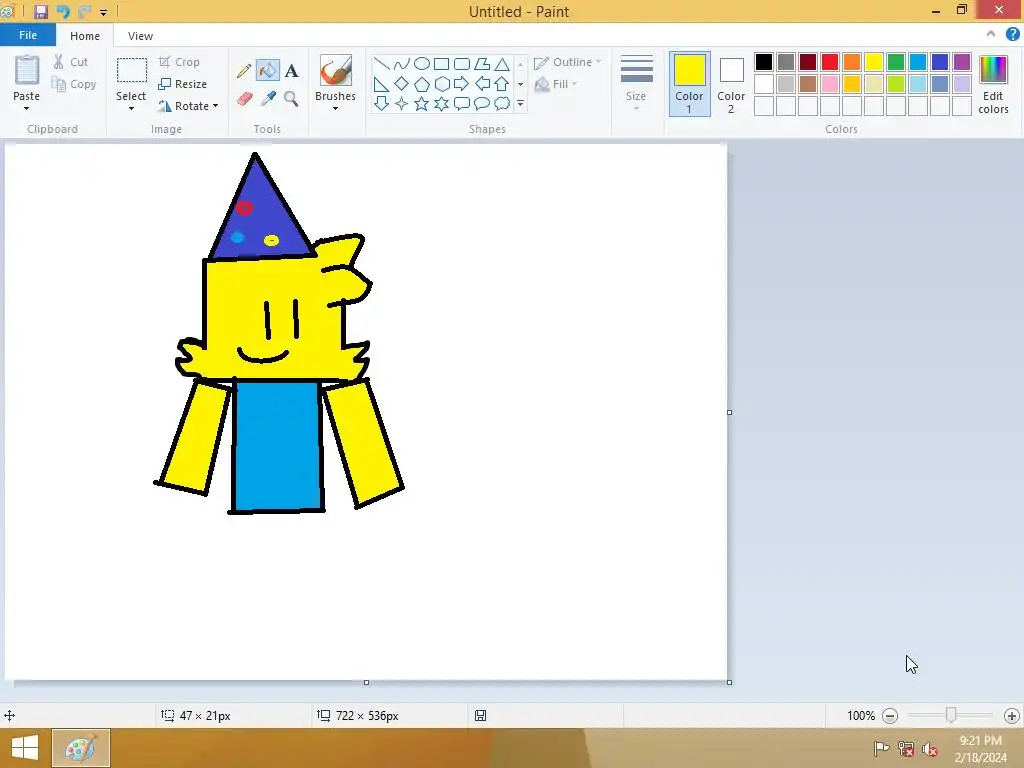Choose the Line shape
Viewport: 1024px width, 768px height.
point(381,63)
